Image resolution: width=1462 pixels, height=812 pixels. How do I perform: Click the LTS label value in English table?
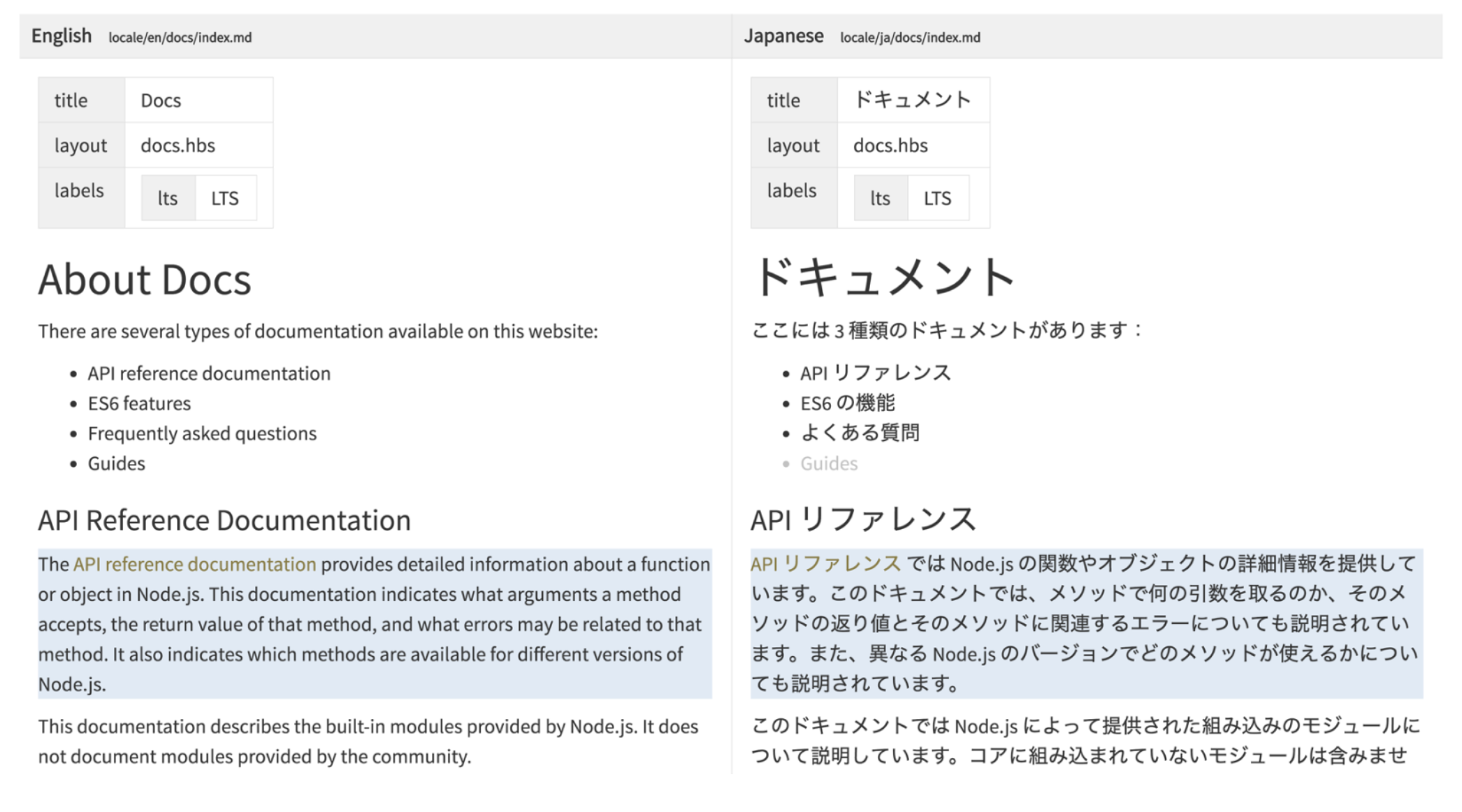point(225,198)
